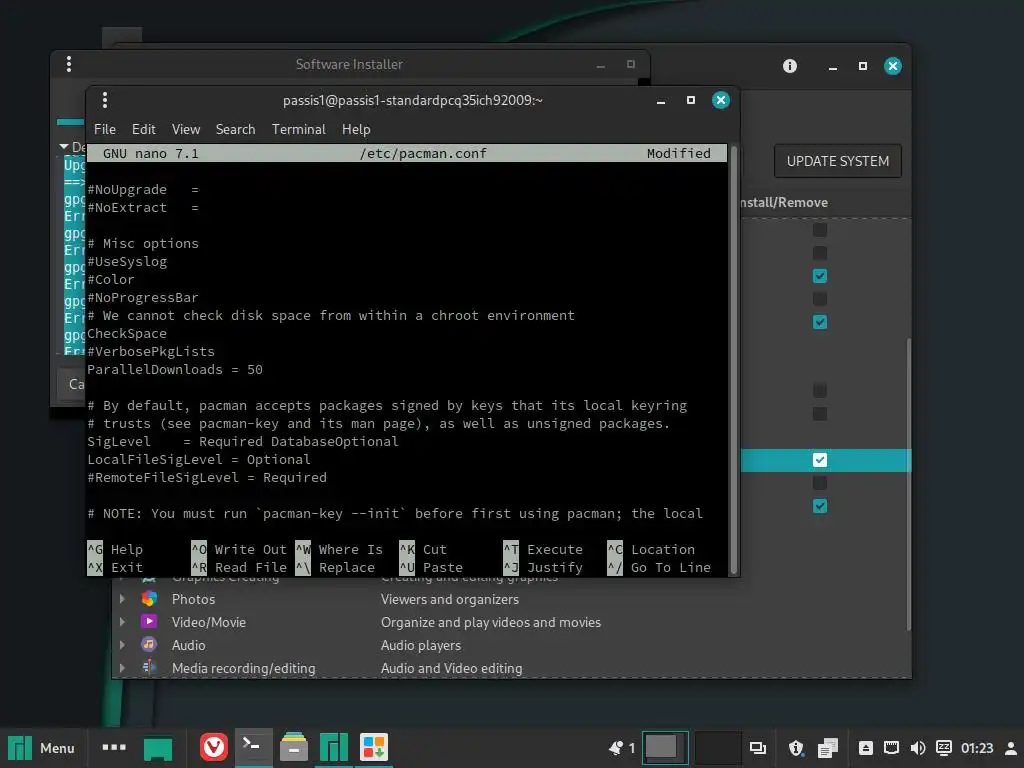Launch Vivaldi browser from taskbar
The width and height of the screenshot is (1024, 768).
[214, 747]
